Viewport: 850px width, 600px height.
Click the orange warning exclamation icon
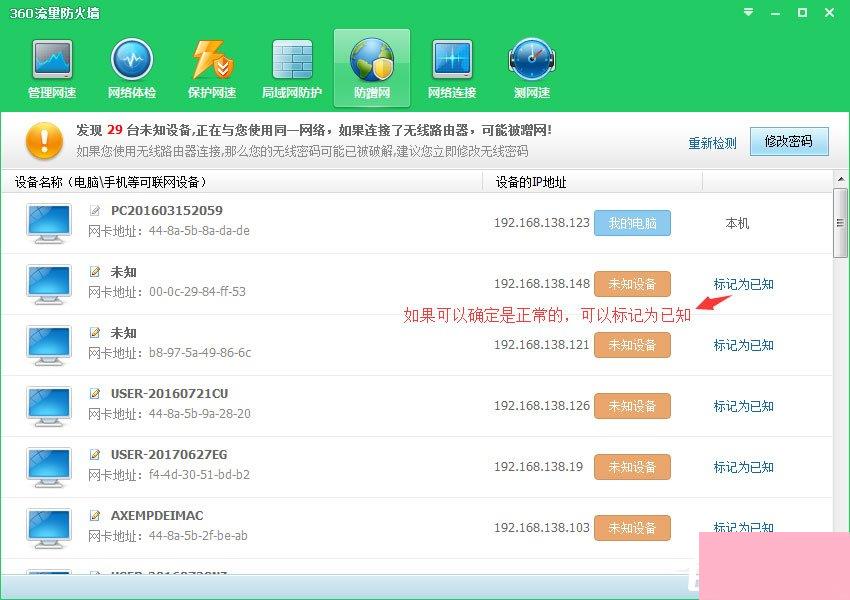tap(44, 141)
